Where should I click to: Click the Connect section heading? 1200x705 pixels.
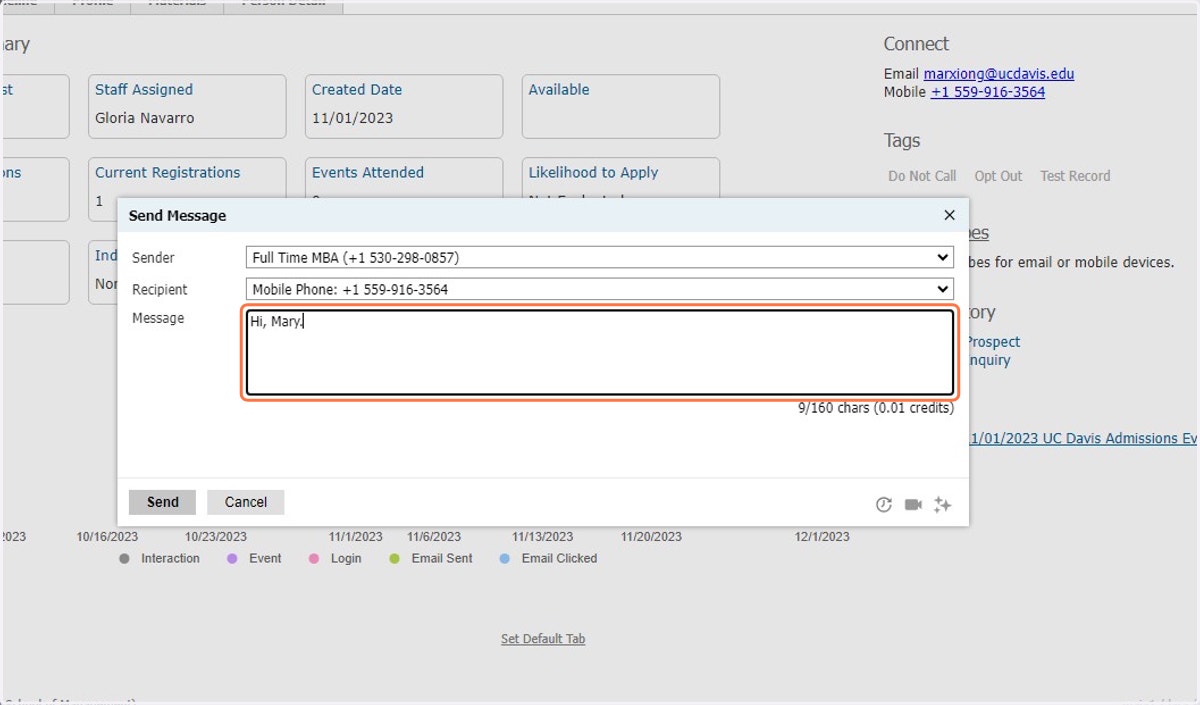coord(916,44)
